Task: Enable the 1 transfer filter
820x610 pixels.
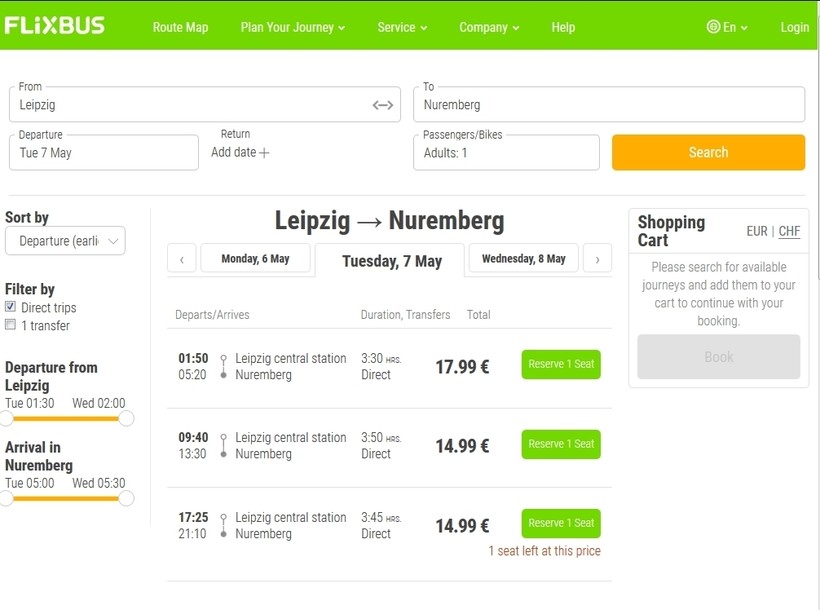Action: pos(11,325)
